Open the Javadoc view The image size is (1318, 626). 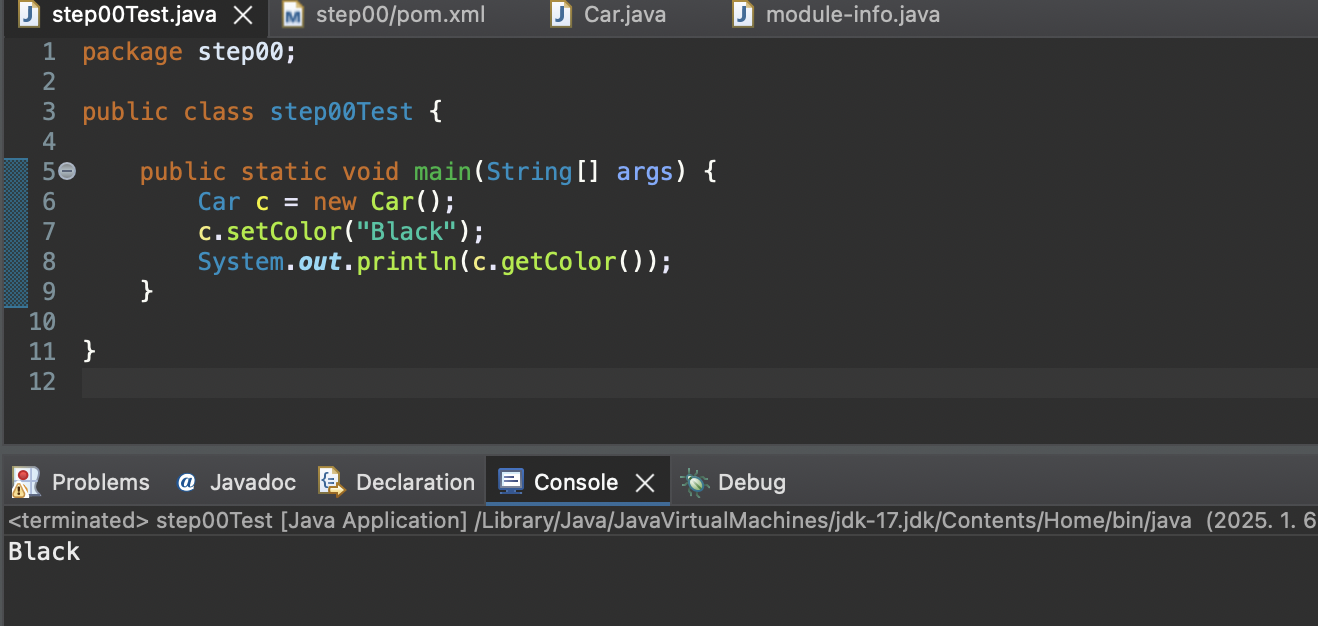click(x=253, y=482)
